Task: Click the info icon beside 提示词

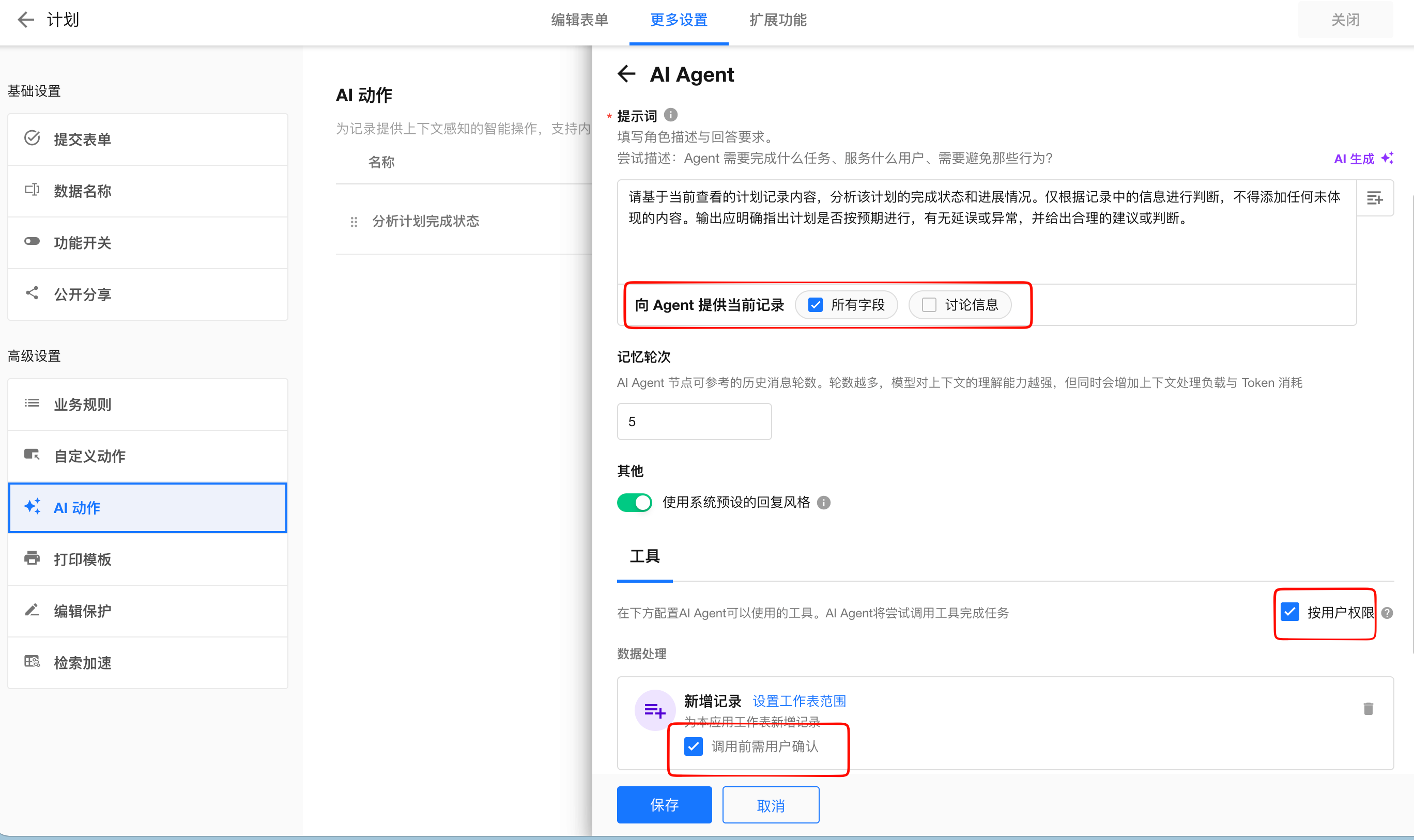Action: (x=670, y=116)
